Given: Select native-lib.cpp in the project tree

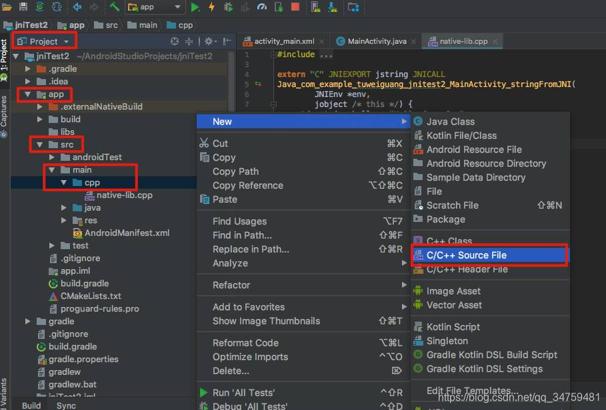Looking at the screenshot, I should [119, 196].
